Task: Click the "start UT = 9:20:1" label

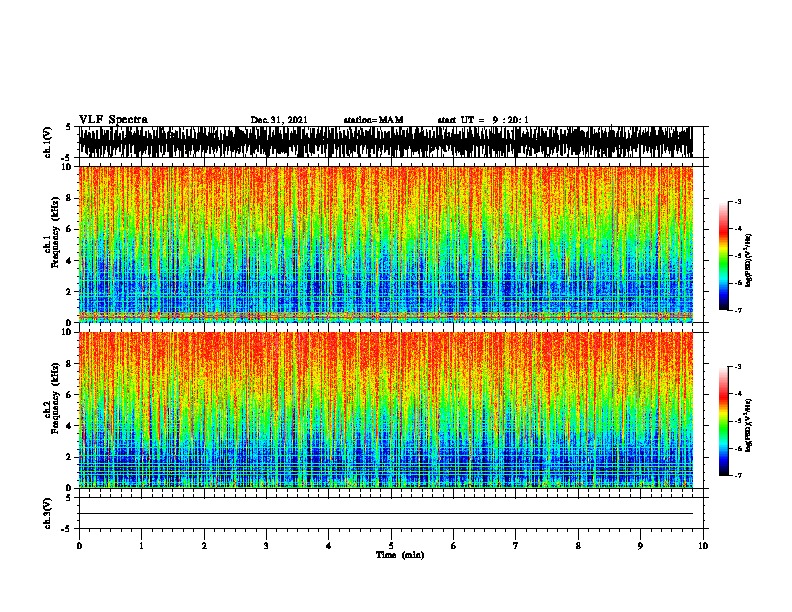Action: [483, 120]
